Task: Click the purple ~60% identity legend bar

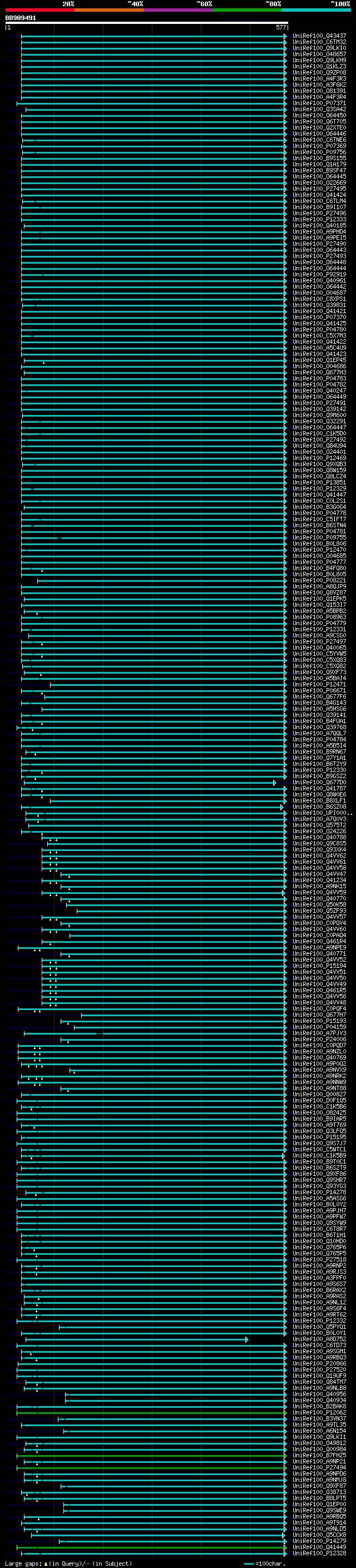Action: pyautogui.click(x=179, y=10)
